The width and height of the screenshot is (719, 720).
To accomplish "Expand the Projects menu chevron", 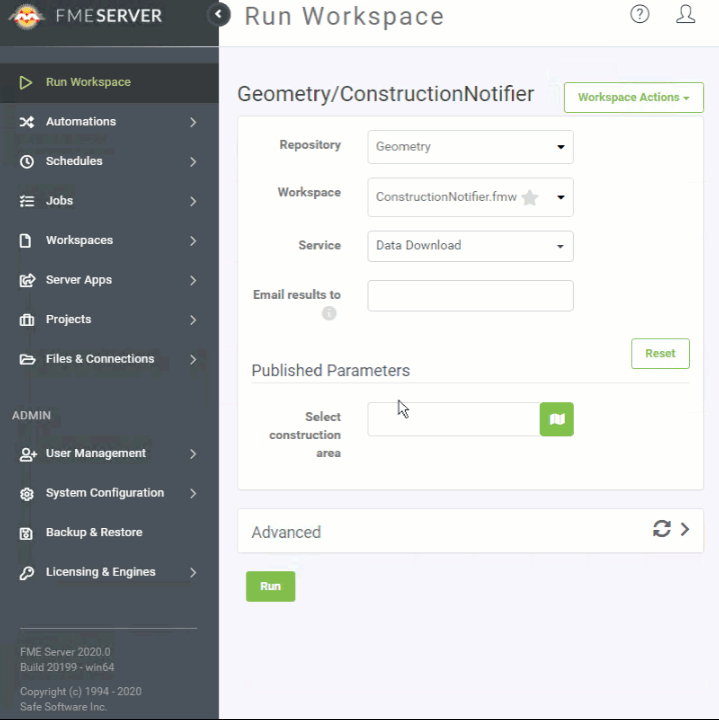I will 193,320.
